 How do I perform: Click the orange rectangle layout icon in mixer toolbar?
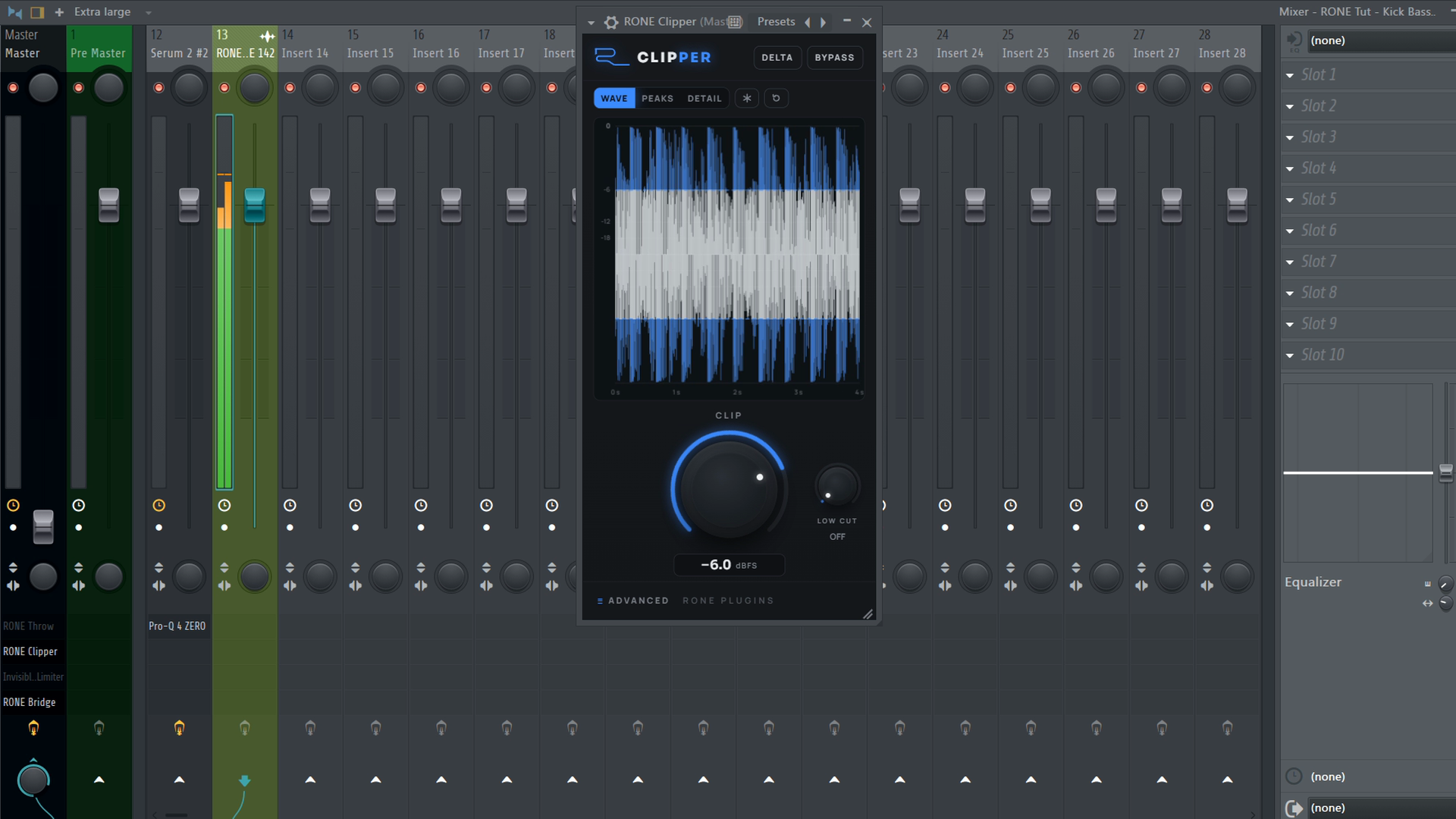click(x=37, y=12)
